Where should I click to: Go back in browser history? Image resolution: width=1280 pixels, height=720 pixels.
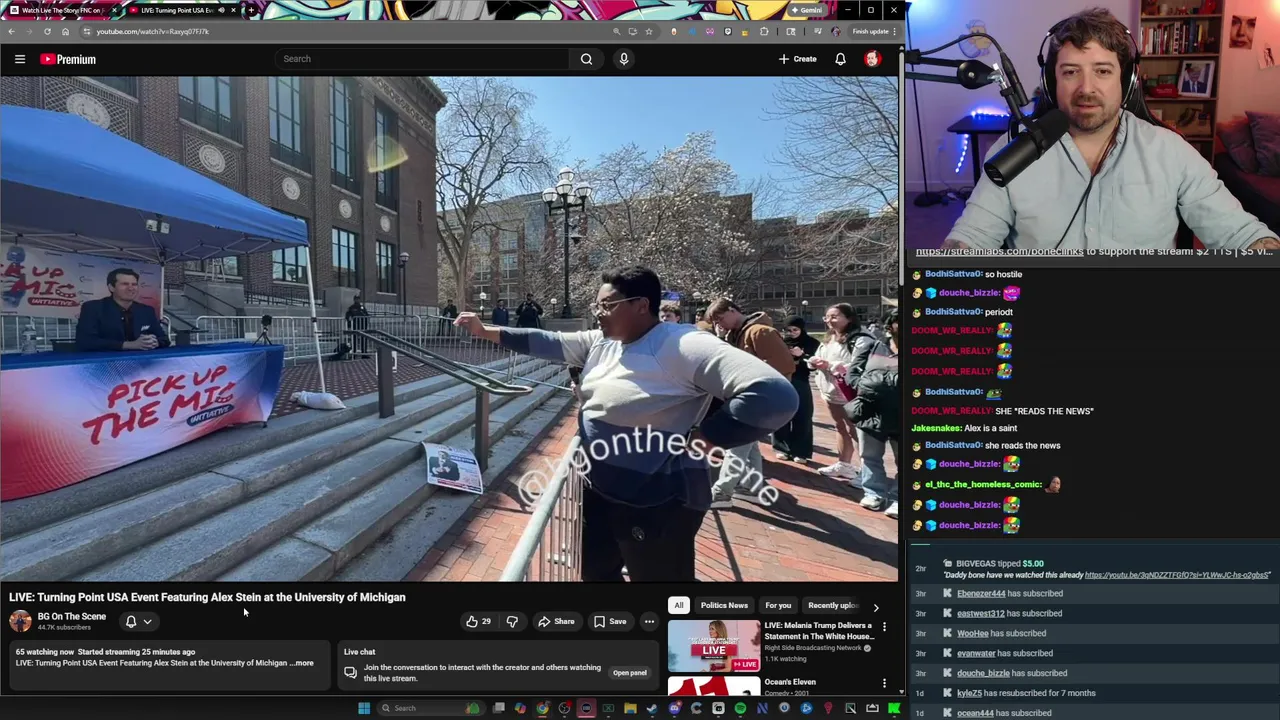[x=11, y=31]
